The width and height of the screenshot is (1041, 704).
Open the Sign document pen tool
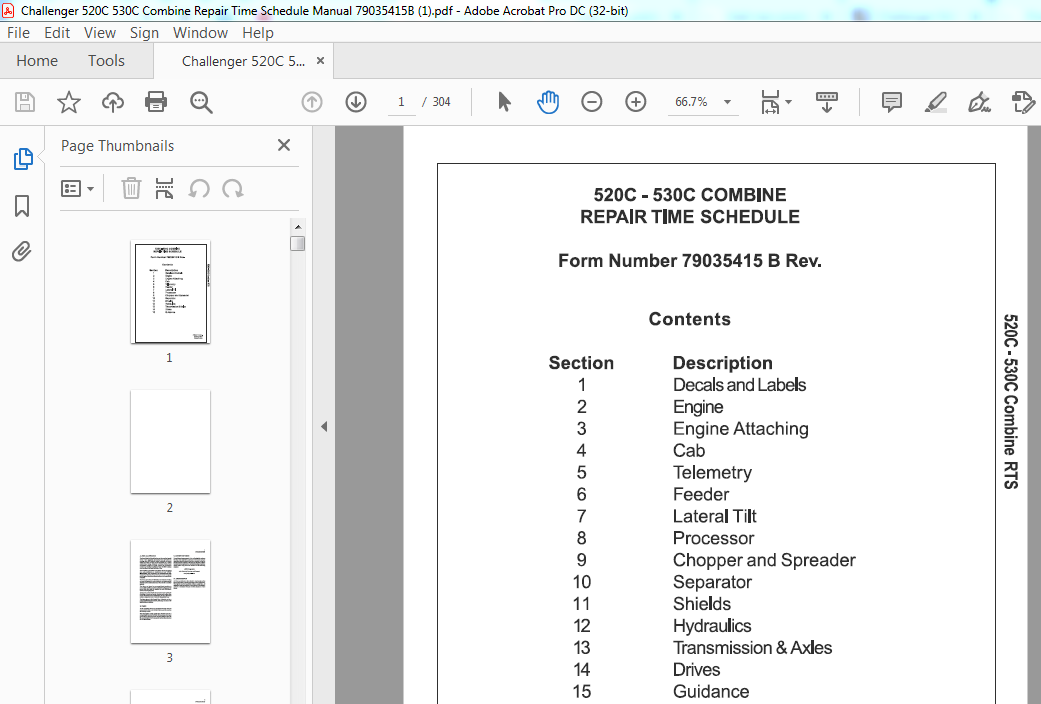979,102
